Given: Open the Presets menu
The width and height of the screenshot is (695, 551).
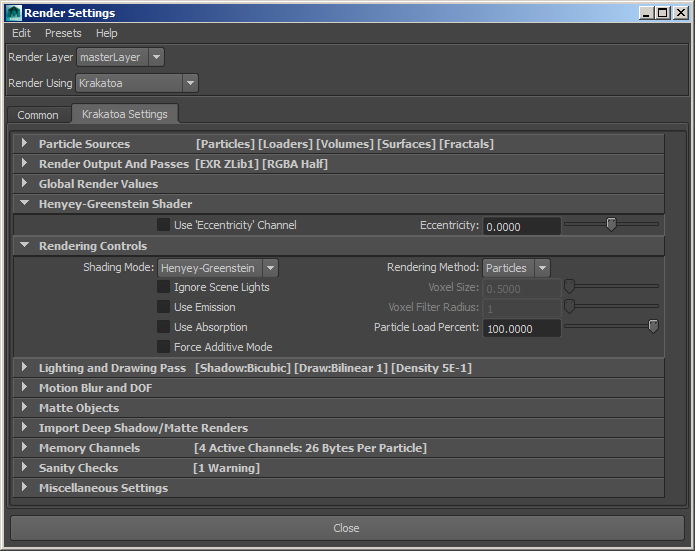Looking at the screenshot, I should click(63, 33).
